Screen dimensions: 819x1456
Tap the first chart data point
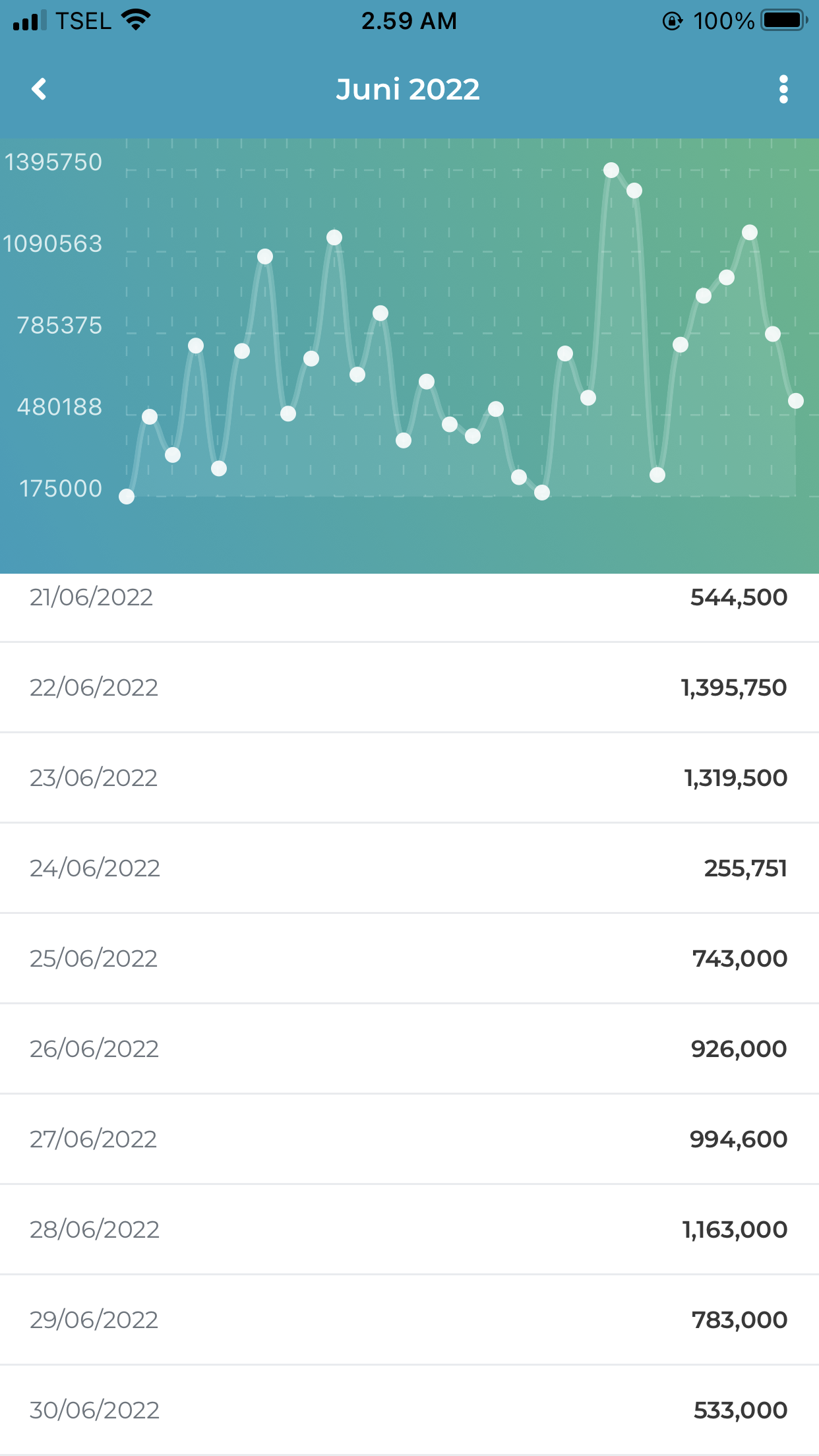tap(127, 497)
